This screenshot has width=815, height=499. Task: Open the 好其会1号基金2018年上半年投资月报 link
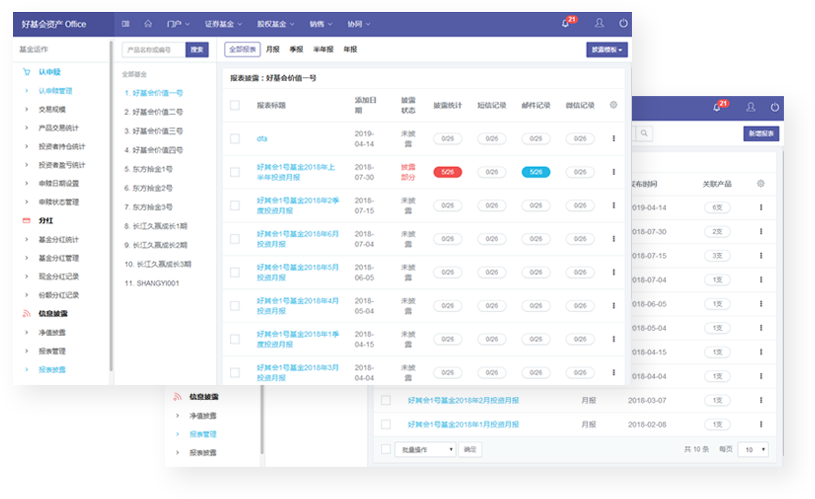[x=295, y=172]
